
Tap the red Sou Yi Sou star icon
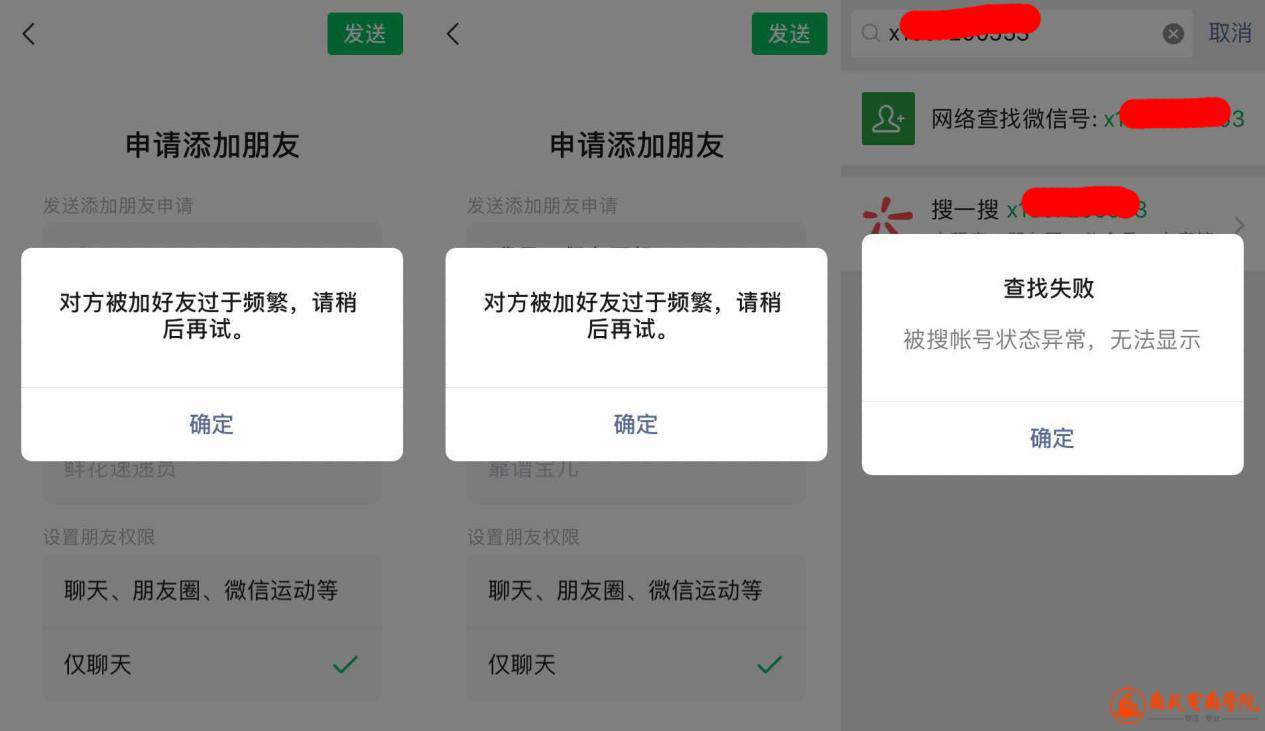[888, 214]
